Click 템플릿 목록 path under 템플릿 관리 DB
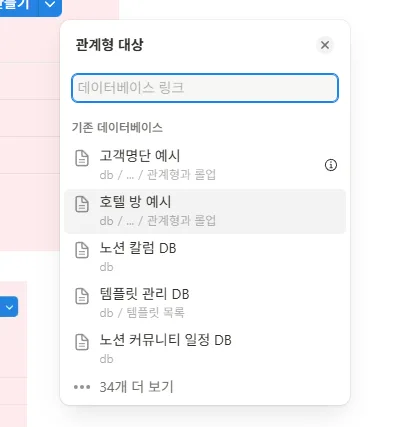405x427 pixels. click(155, 313)
